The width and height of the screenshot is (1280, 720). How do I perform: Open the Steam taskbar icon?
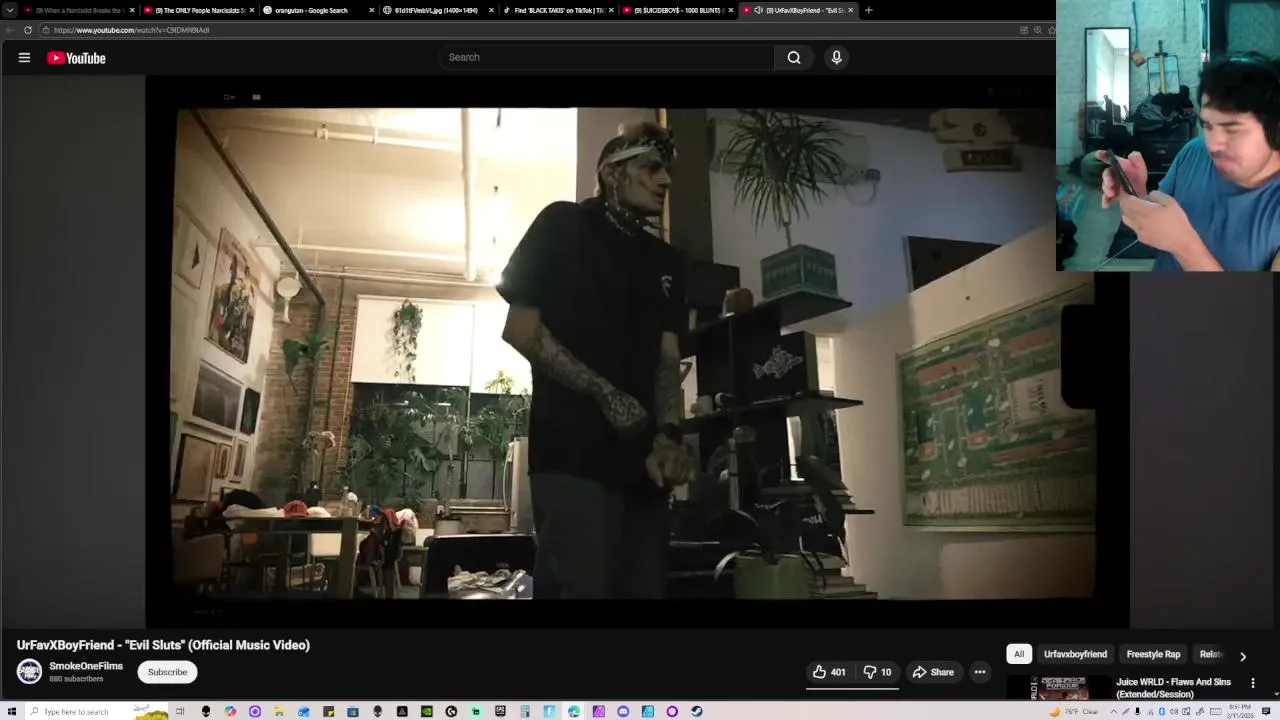point(696,711)
